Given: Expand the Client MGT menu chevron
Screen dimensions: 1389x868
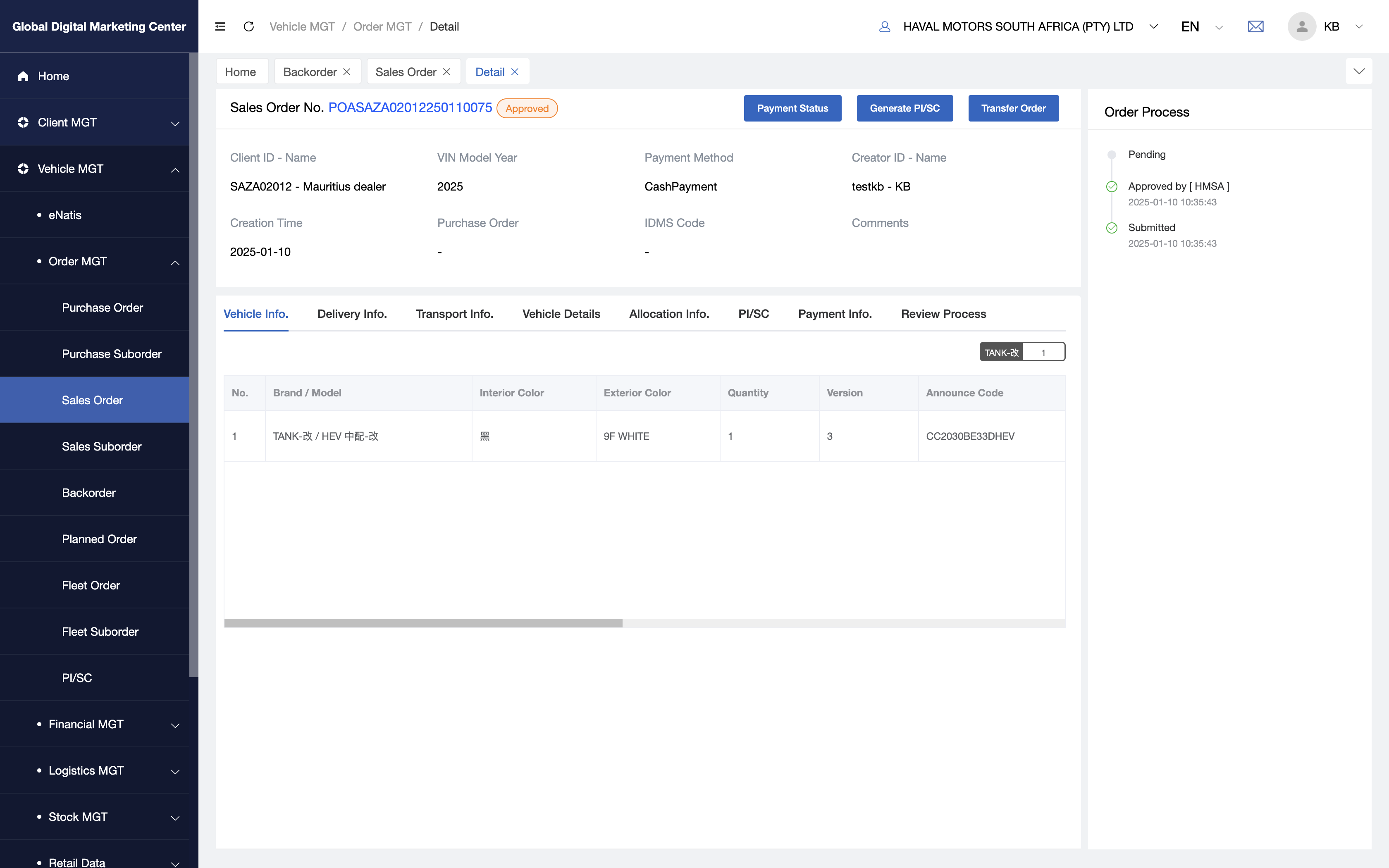Looking at the screenshot, I should (x=175, y=124).
